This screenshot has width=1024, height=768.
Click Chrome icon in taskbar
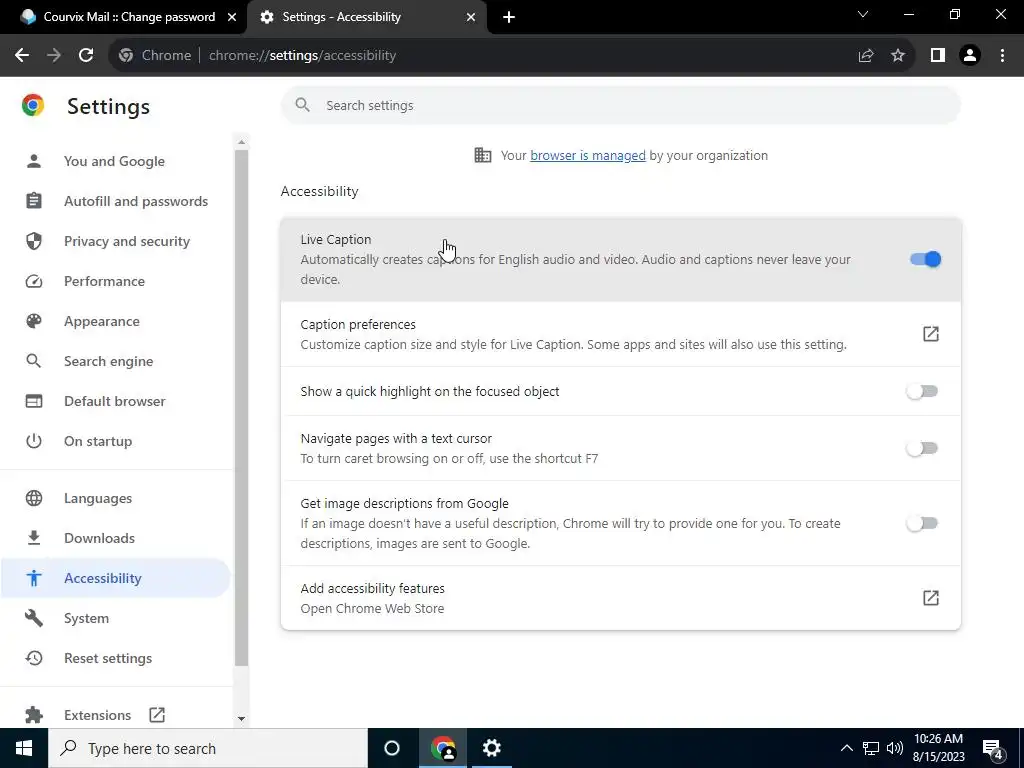443,748
